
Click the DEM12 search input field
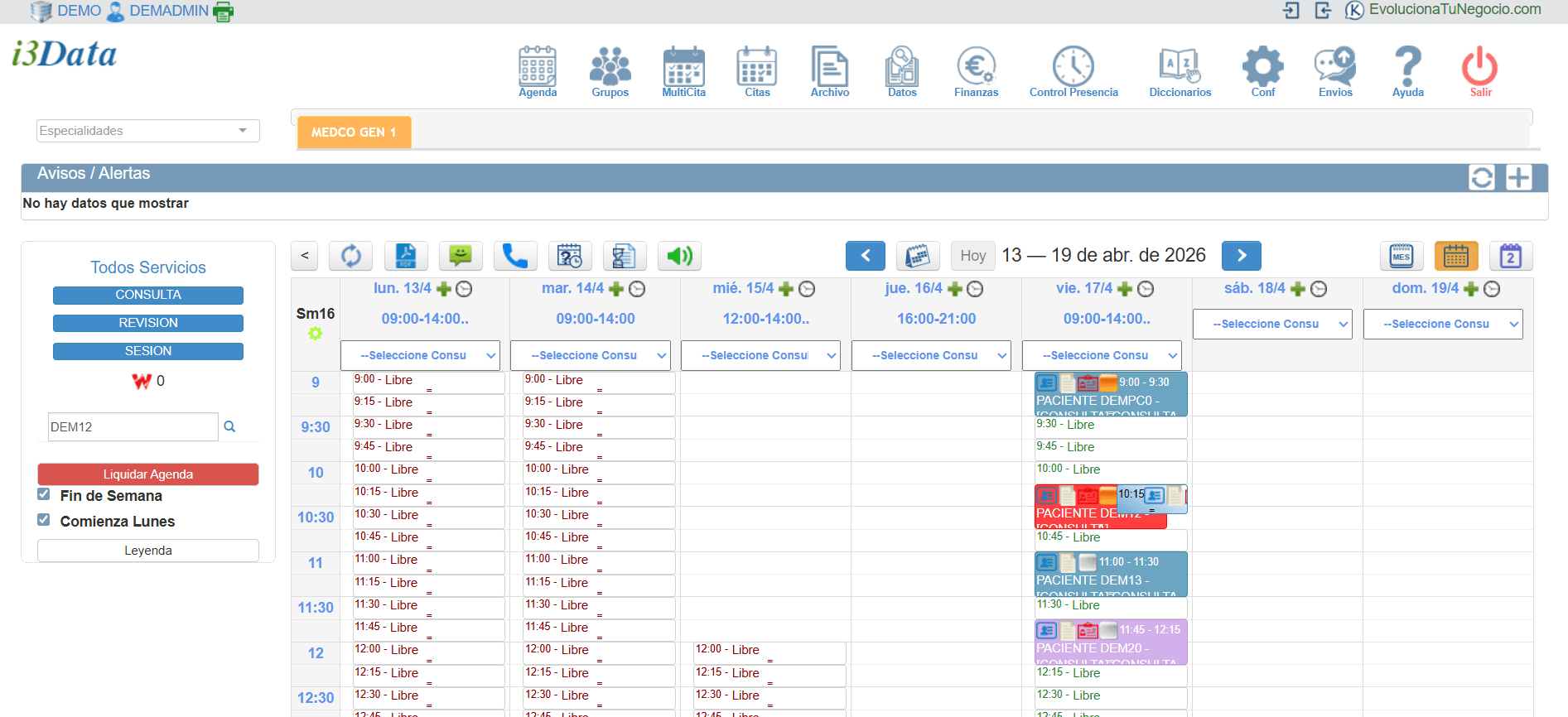coord(133,427)
